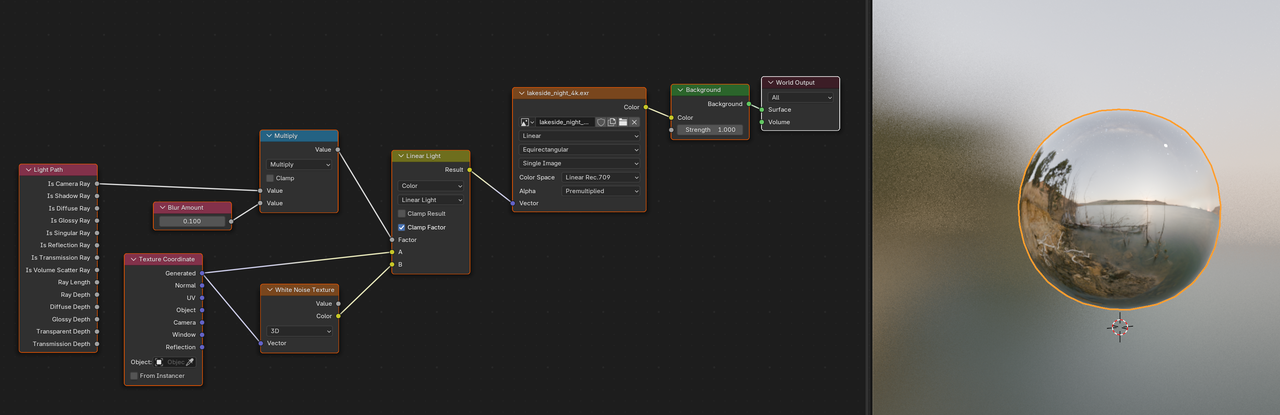Click the Is Diffuse Ray label
The image size is (1280, 415).
tap(70, 208)
